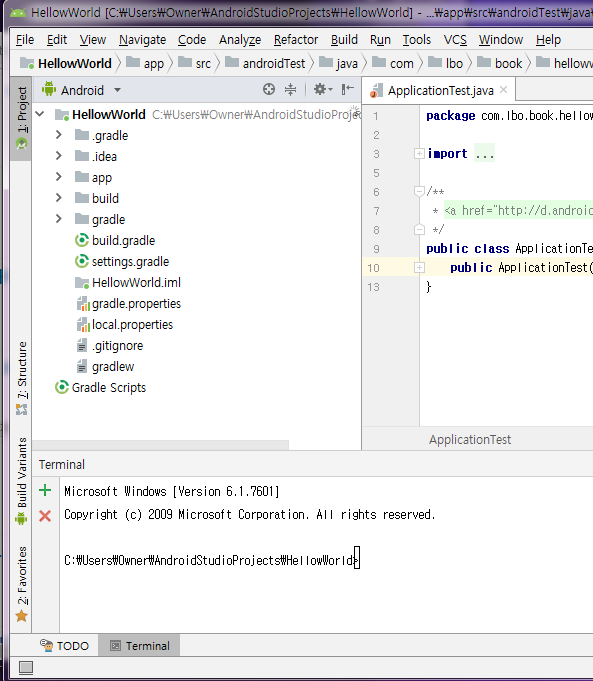
Task: Click the tool window toggle icon at bottom-left
Action: point(26,667)
